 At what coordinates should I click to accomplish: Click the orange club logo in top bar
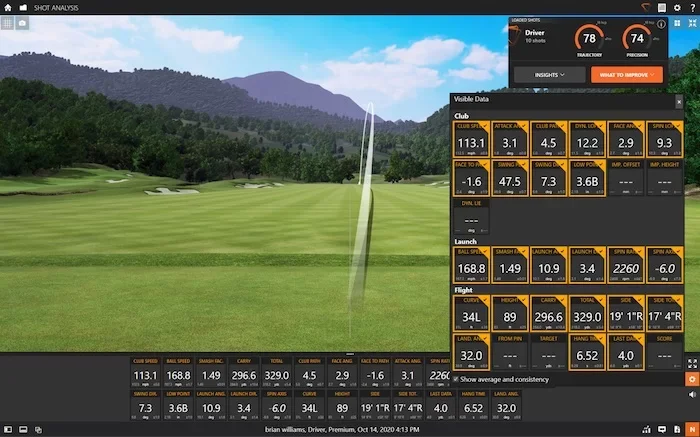(x=646, y=7)
